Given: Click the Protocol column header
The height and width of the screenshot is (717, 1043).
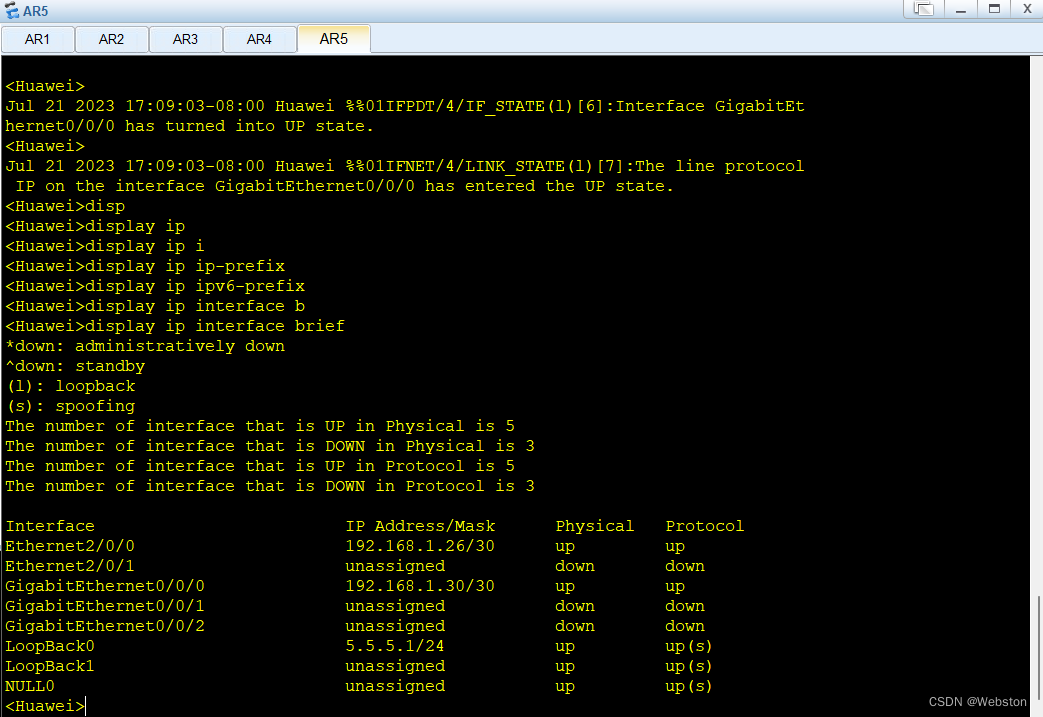Looking at the screenshot, I should 704,526.
